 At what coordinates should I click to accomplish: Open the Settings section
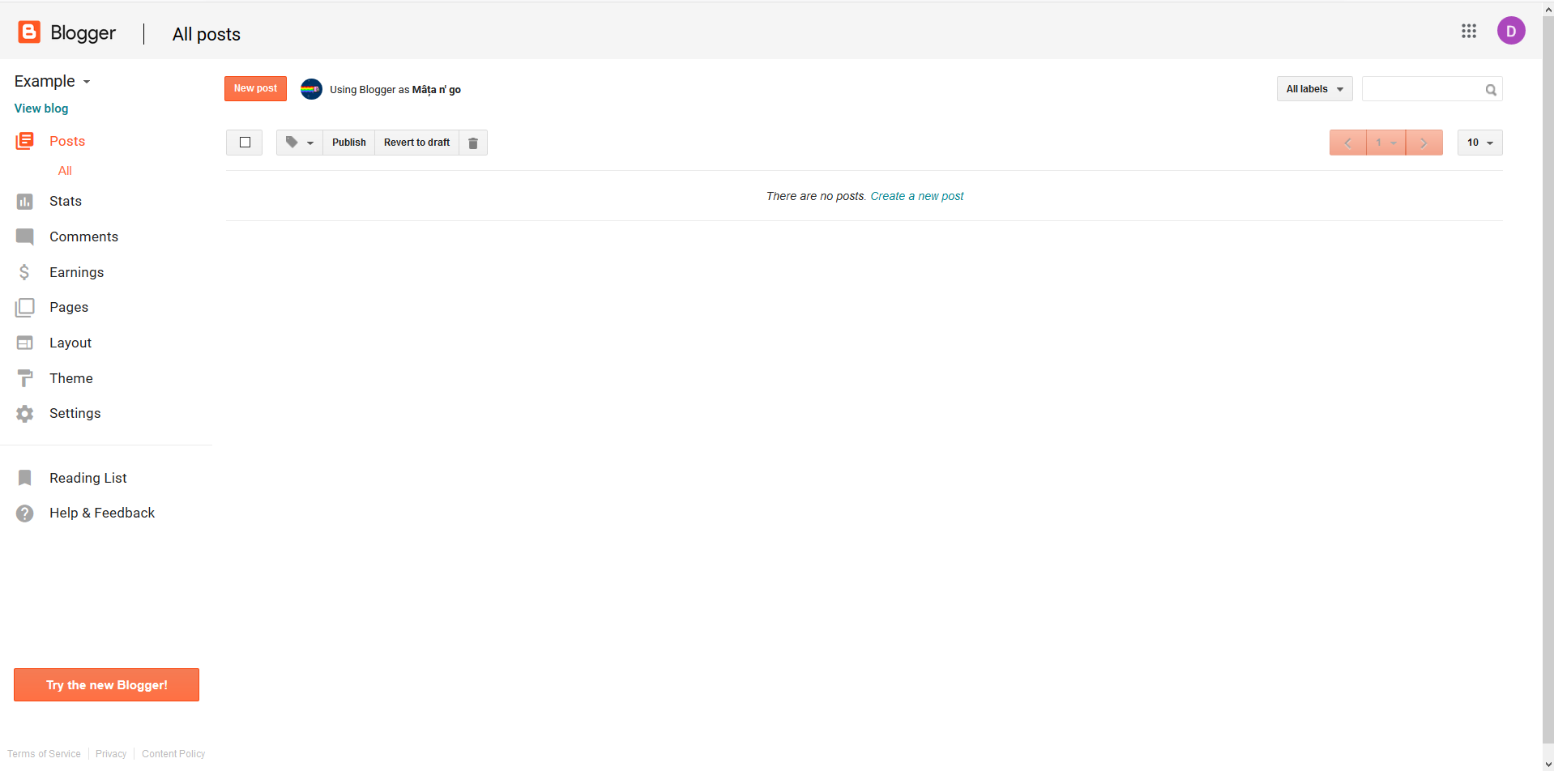(x=75, y=413)
